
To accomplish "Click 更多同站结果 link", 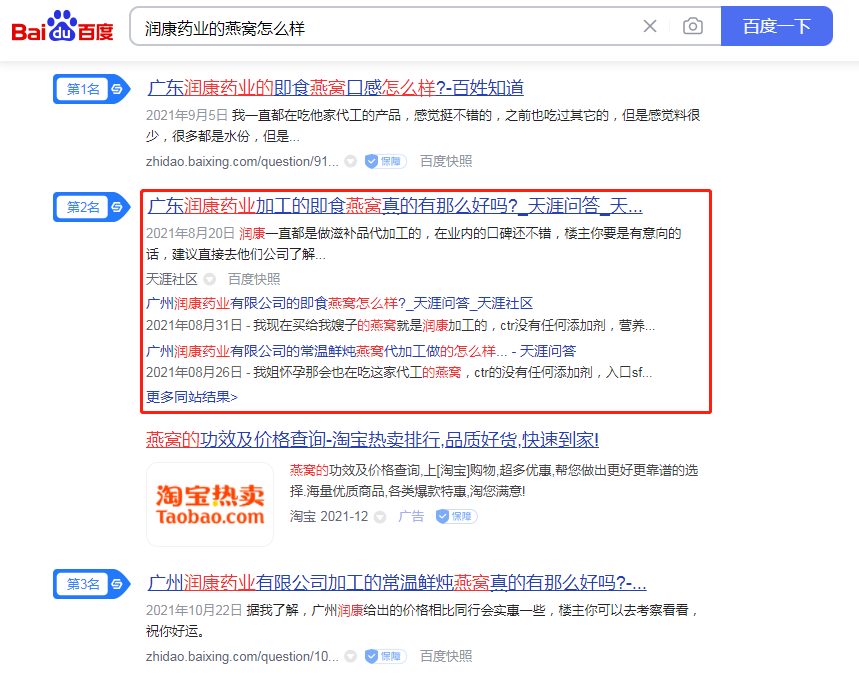I will [191, 397].
